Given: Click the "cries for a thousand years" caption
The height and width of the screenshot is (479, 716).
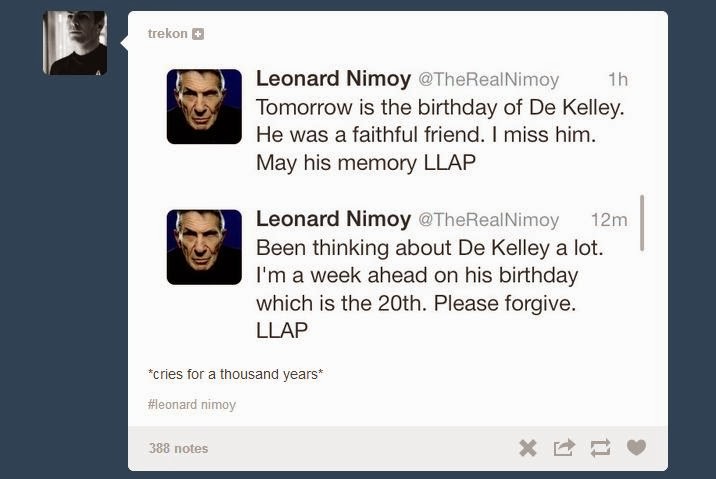Looking at the screenshot, I should (235, 374).
